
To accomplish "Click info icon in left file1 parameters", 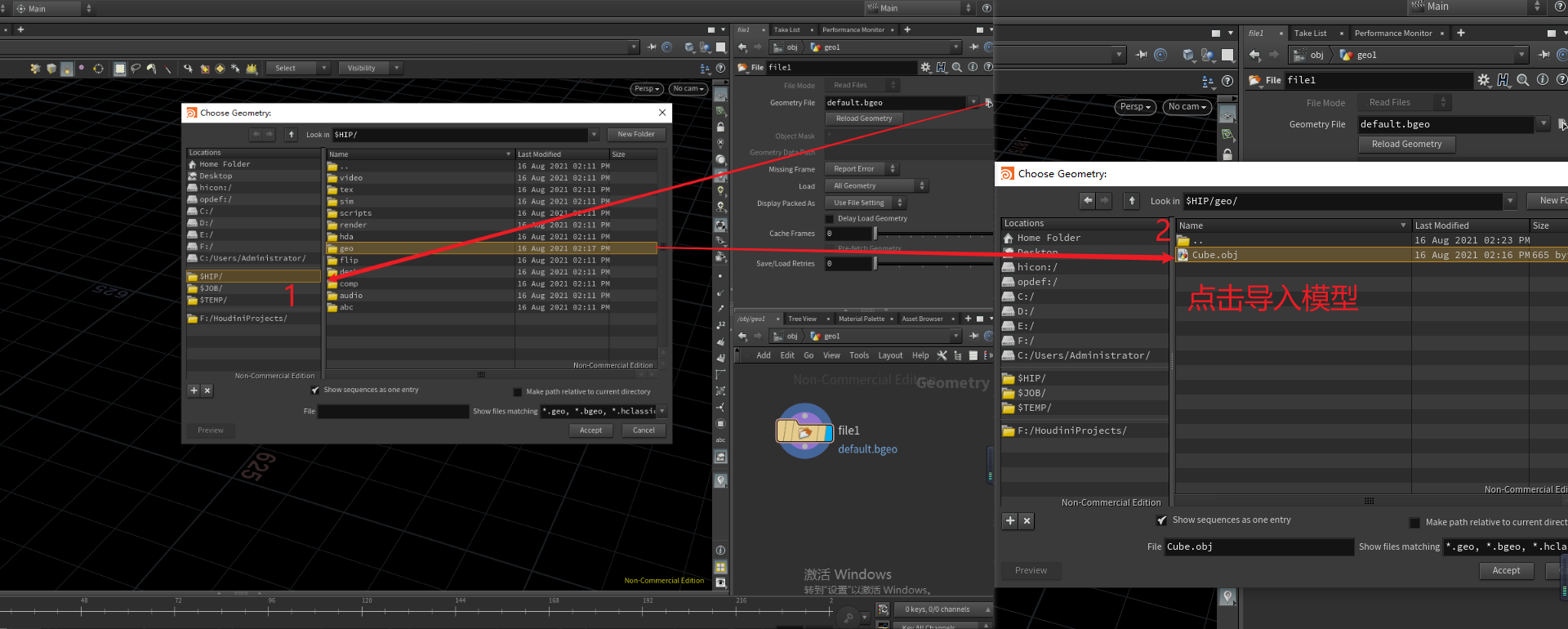I will [973, 68].
